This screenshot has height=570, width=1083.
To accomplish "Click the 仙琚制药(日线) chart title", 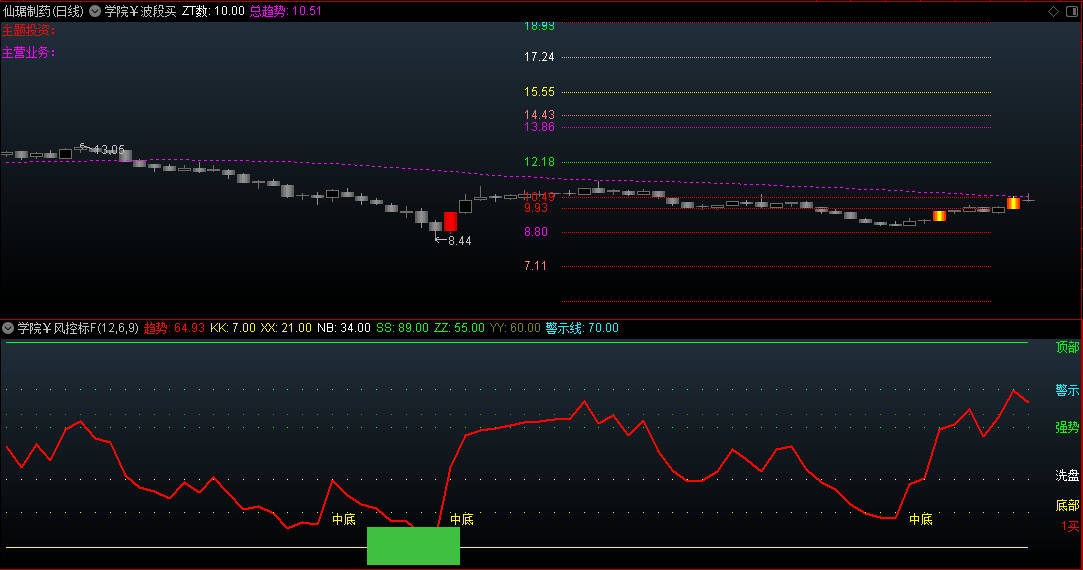I will click(42, 11).
